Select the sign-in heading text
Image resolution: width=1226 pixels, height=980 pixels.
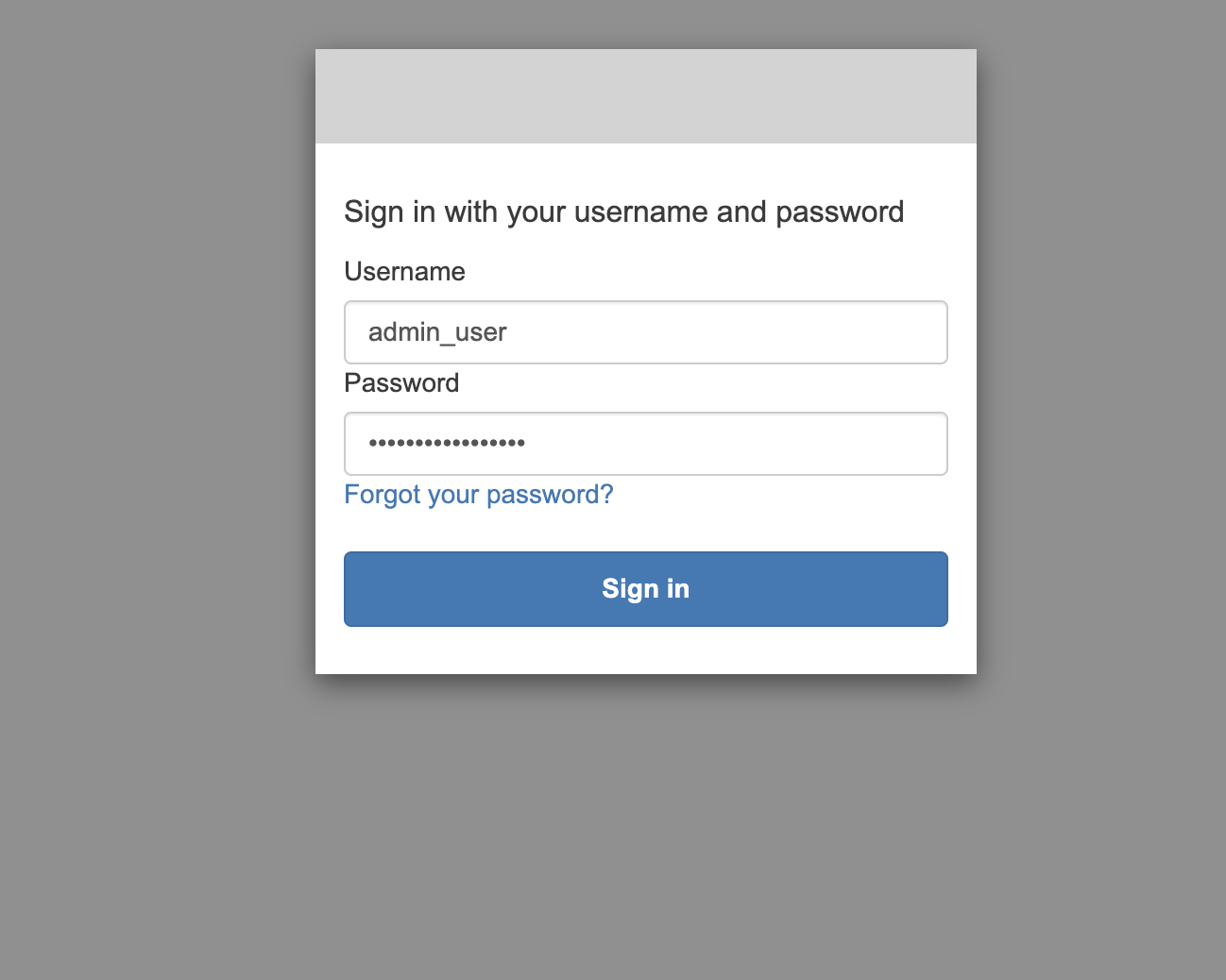pos(623,212)
